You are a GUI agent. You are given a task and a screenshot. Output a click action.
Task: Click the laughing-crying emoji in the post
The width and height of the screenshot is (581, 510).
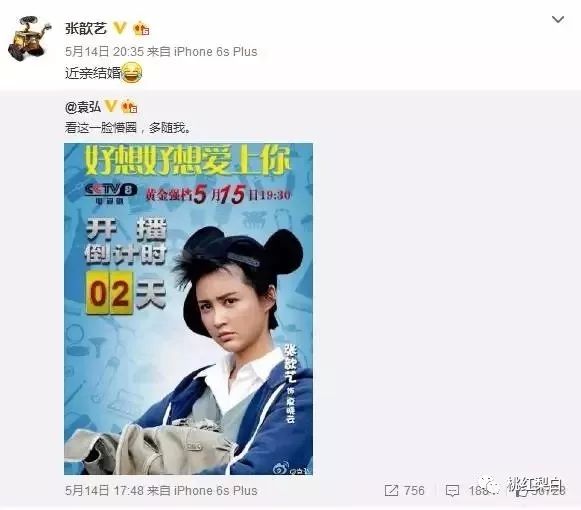(132, 73)
